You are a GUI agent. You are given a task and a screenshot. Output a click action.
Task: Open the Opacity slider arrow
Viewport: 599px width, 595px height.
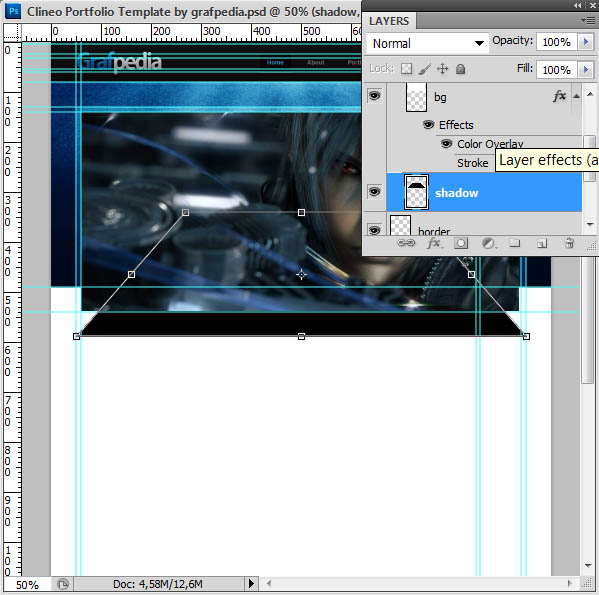(586, 41)
